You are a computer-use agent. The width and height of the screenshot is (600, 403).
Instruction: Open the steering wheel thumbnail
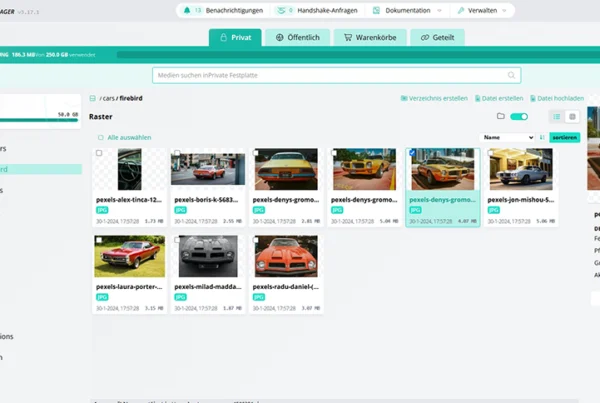(x=130, y=170)
